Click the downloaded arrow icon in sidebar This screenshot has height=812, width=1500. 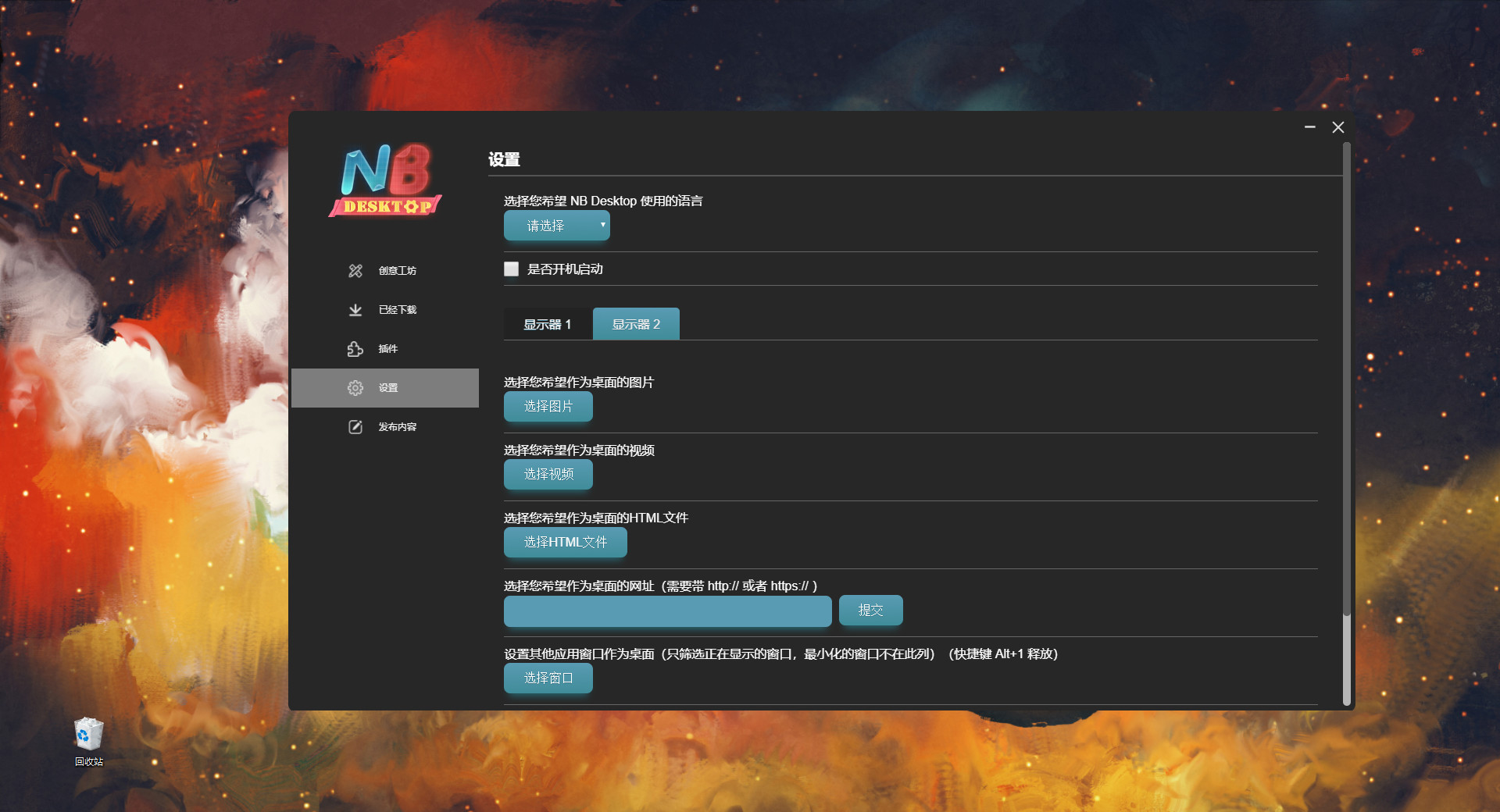[x=355, y=310]
